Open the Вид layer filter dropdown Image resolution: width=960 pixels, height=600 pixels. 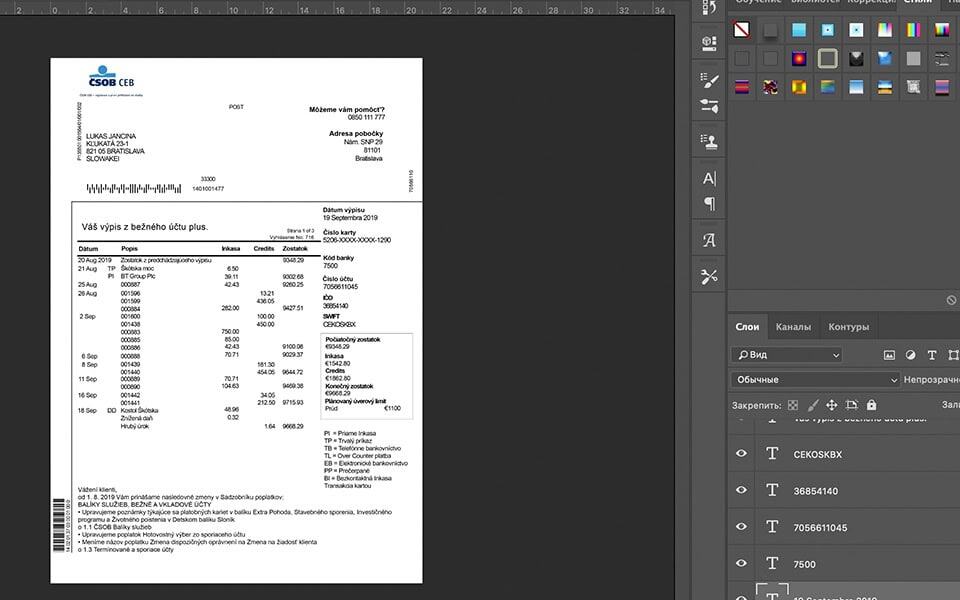(787, 355)
